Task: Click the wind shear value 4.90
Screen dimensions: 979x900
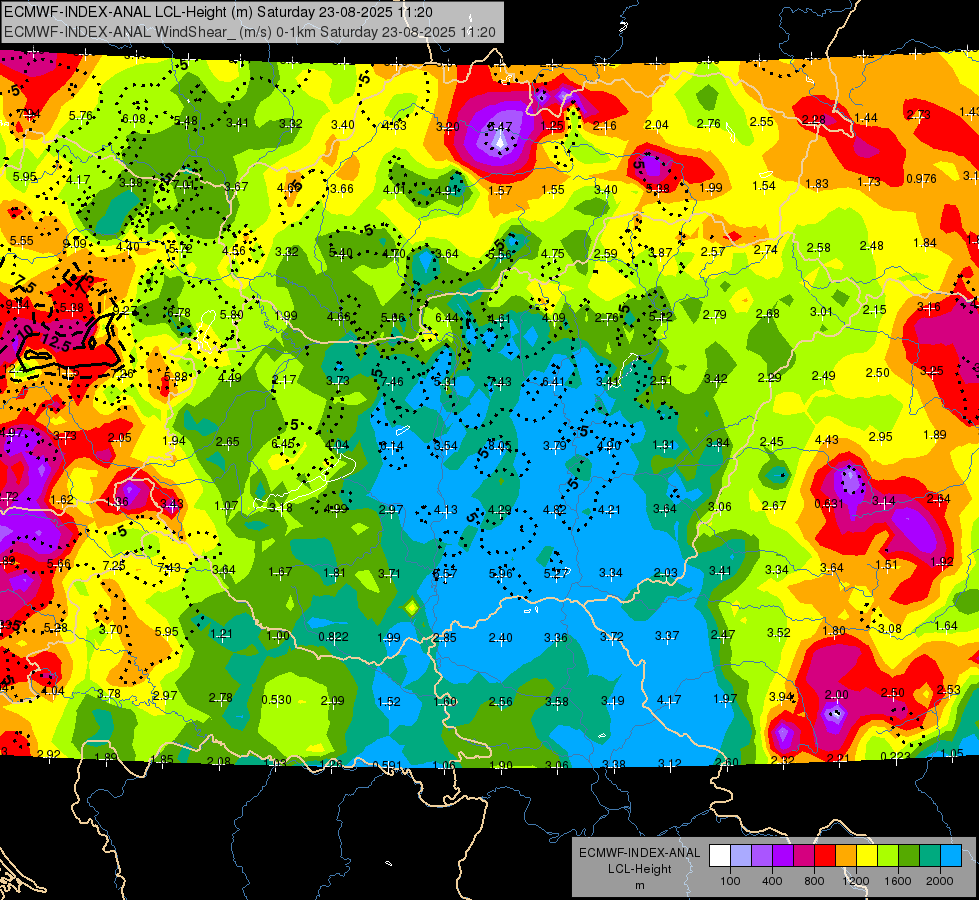Action: (x=609, y=445)
